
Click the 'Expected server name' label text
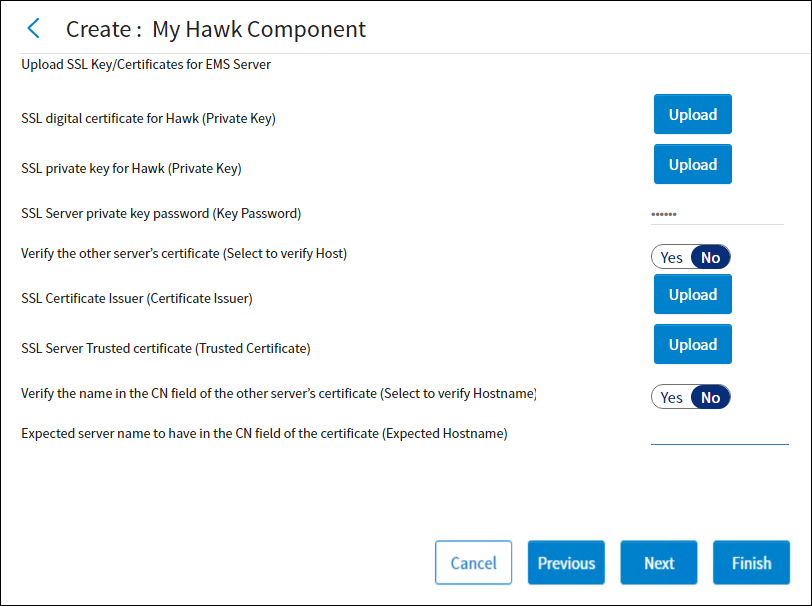[x=264, y=434]
